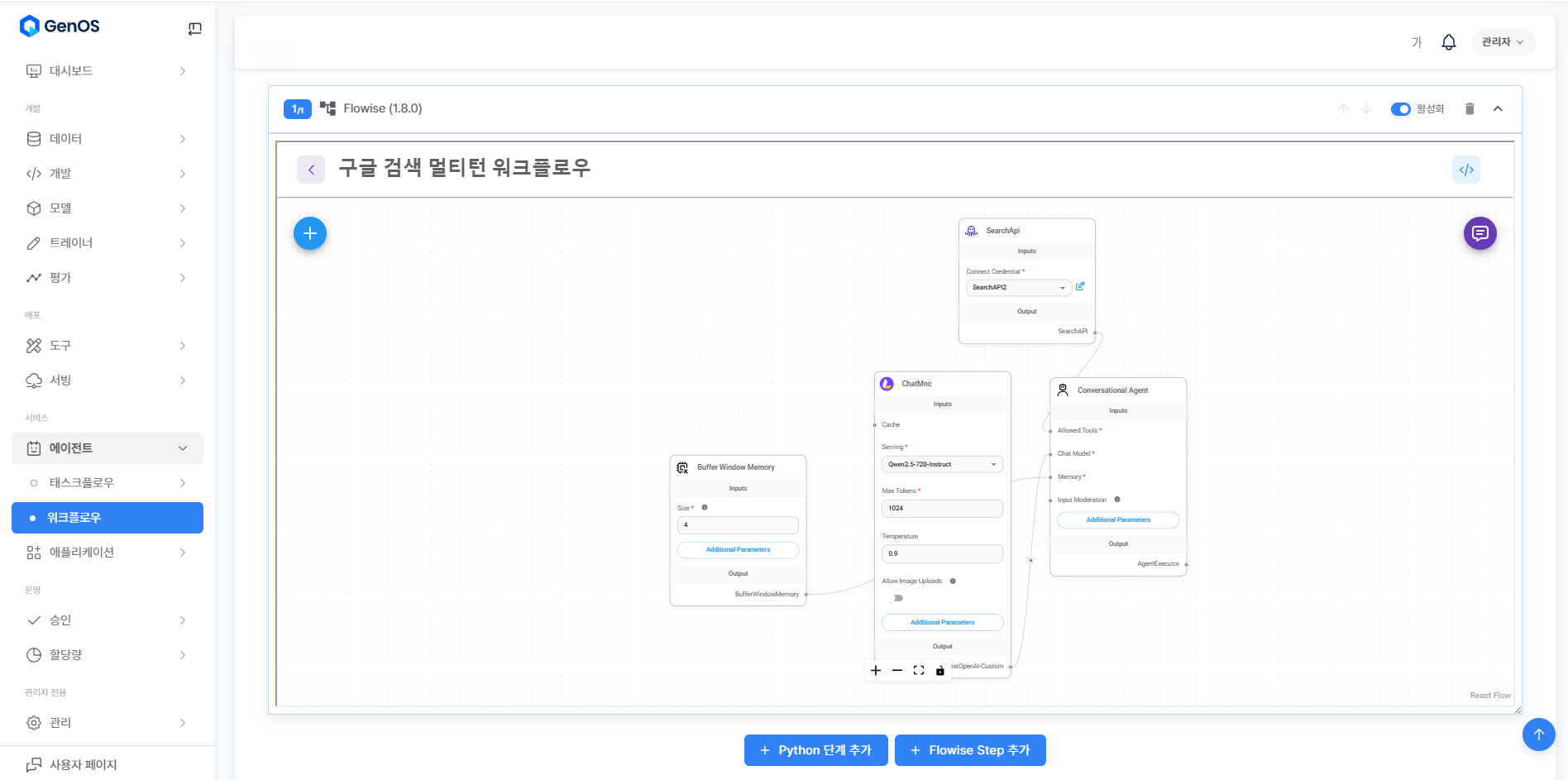Image resolution: width=1568 pixels, height=780 pixels.
Task: Click the Flowise Step 추가 button
Action: click(x=970, y=750)
